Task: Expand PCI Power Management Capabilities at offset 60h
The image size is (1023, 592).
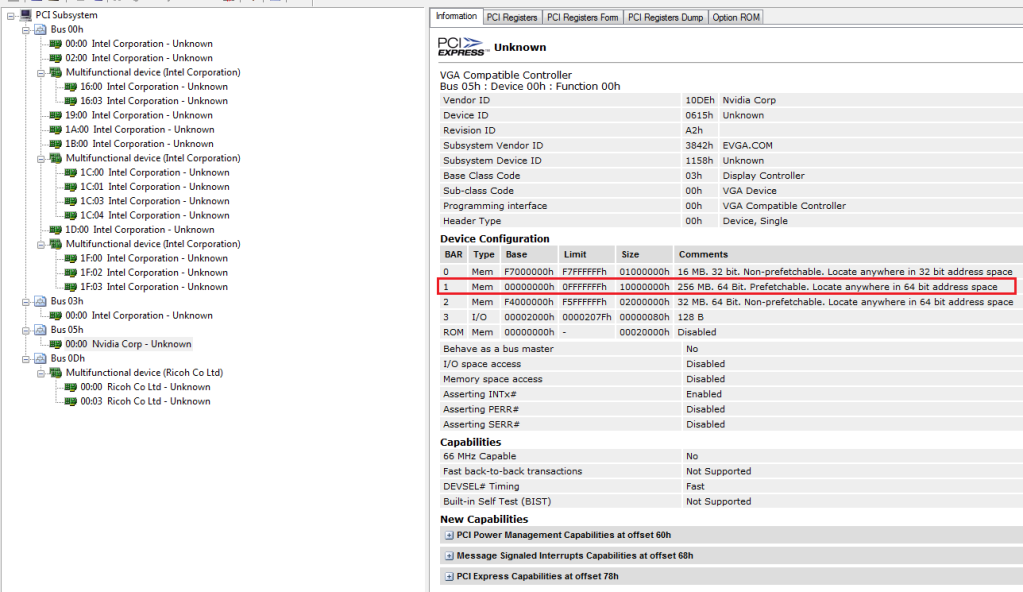Action: coord(449,535)
